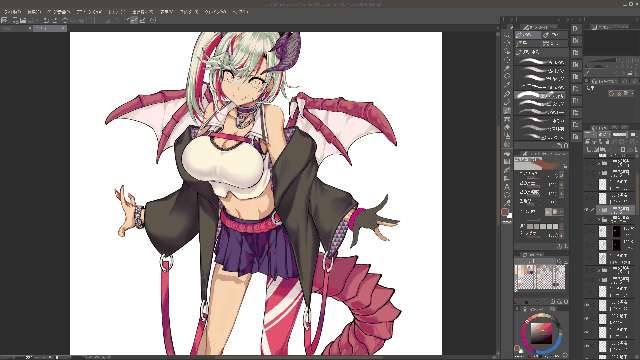The height and width of the screenshot is (360, 640).
Task: Click the Sub View reference image thumbnail
Action: point(540,277)
